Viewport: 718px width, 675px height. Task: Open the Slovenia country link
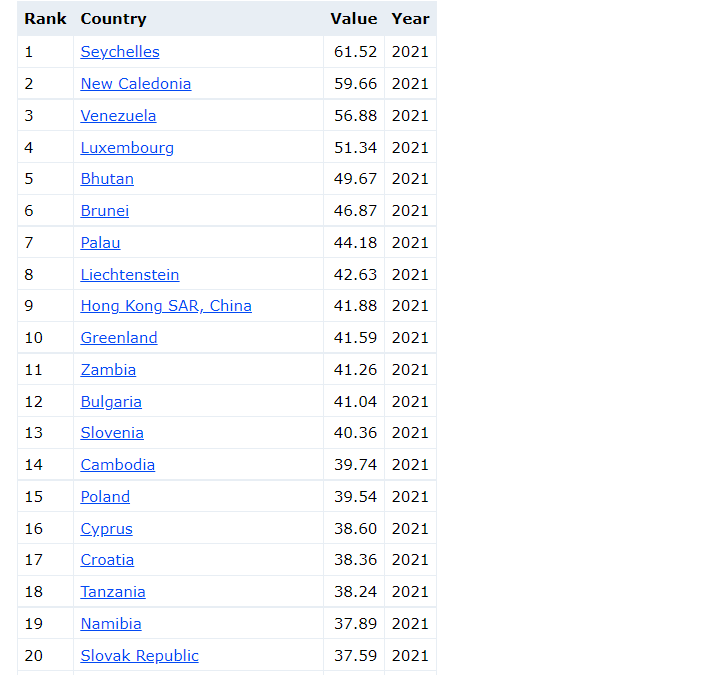pyautogui.click(x=112, y=433)
